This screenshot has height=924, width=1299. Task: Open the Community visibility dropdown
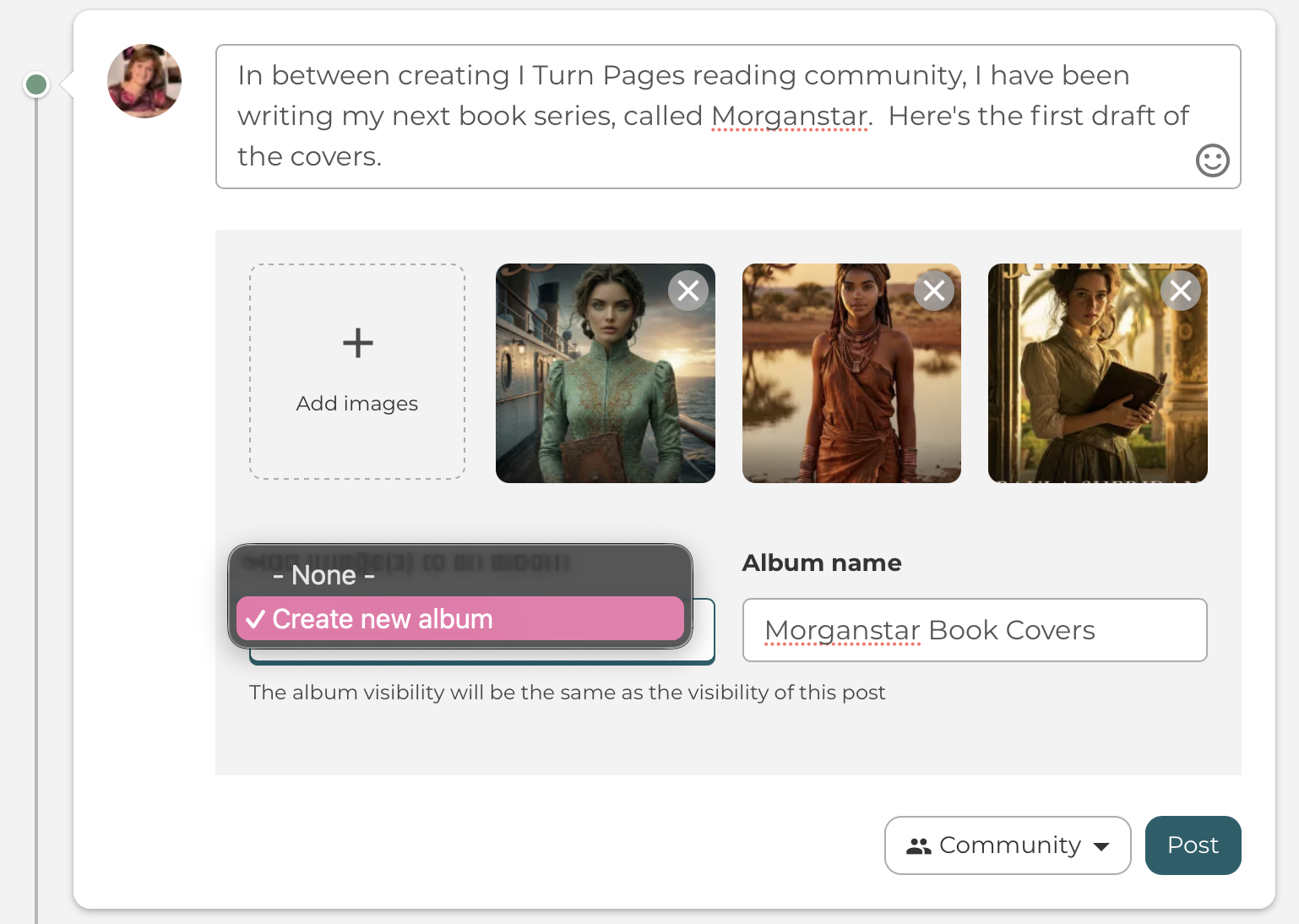(x=1008, y=845)
